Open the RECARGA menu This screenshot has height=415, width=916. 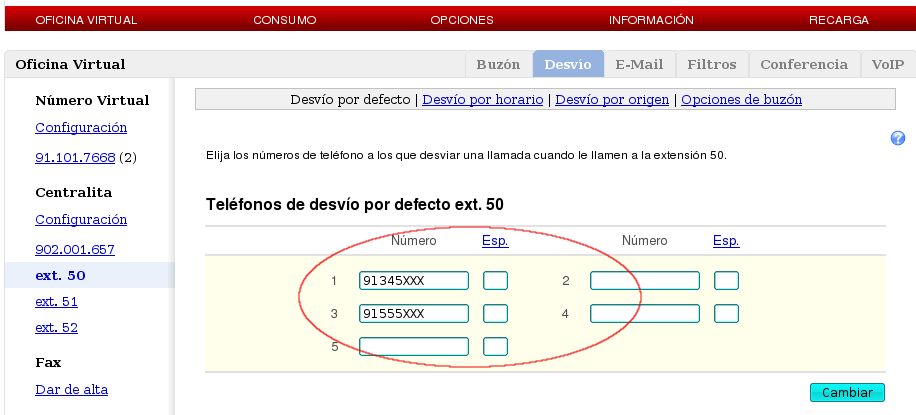click(x=838, y=20)
